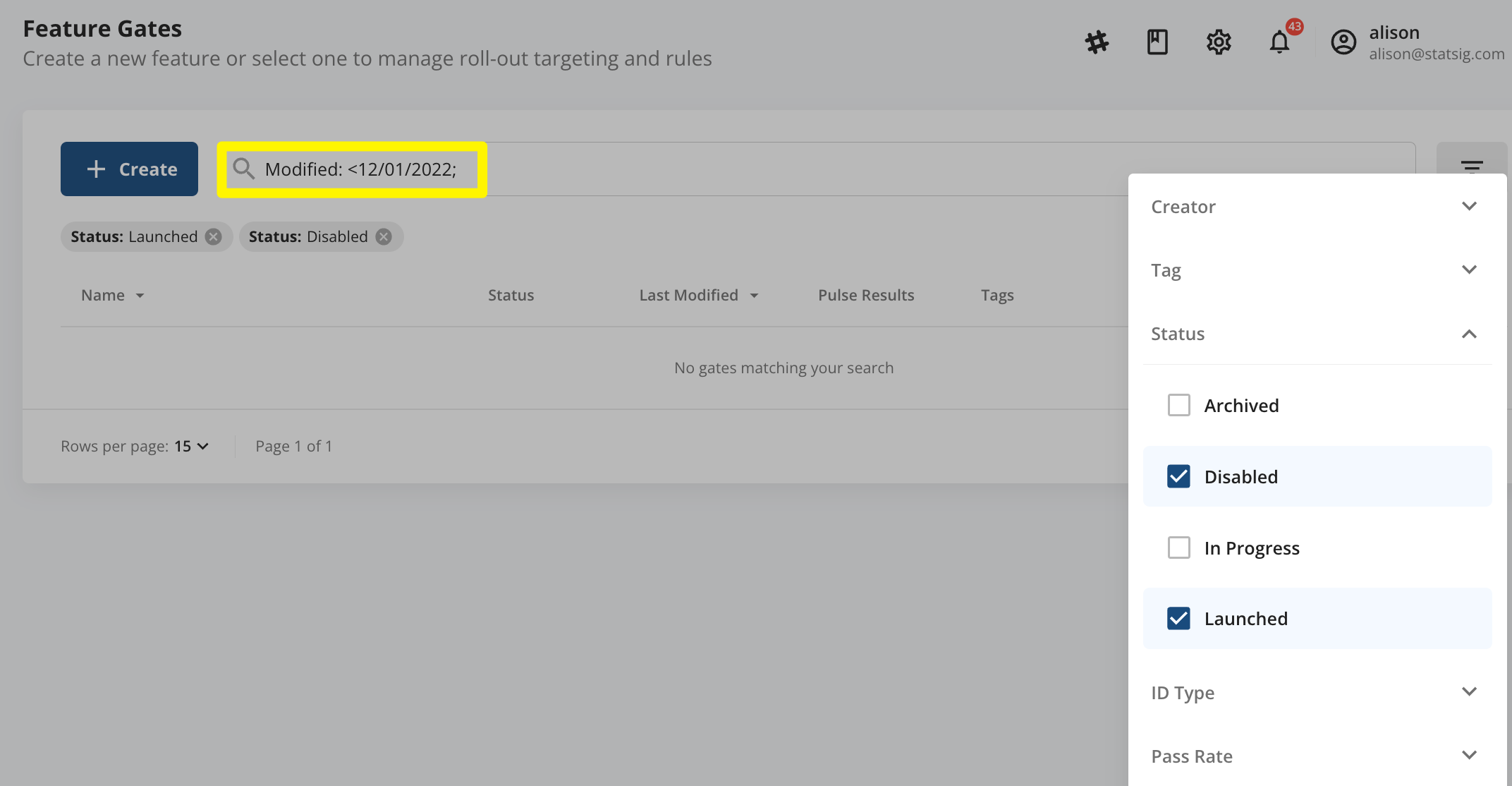The width and height of the screenshot is (1512, 786).
Task: Open notifications with the bell icon
Action: point(1279,42)
